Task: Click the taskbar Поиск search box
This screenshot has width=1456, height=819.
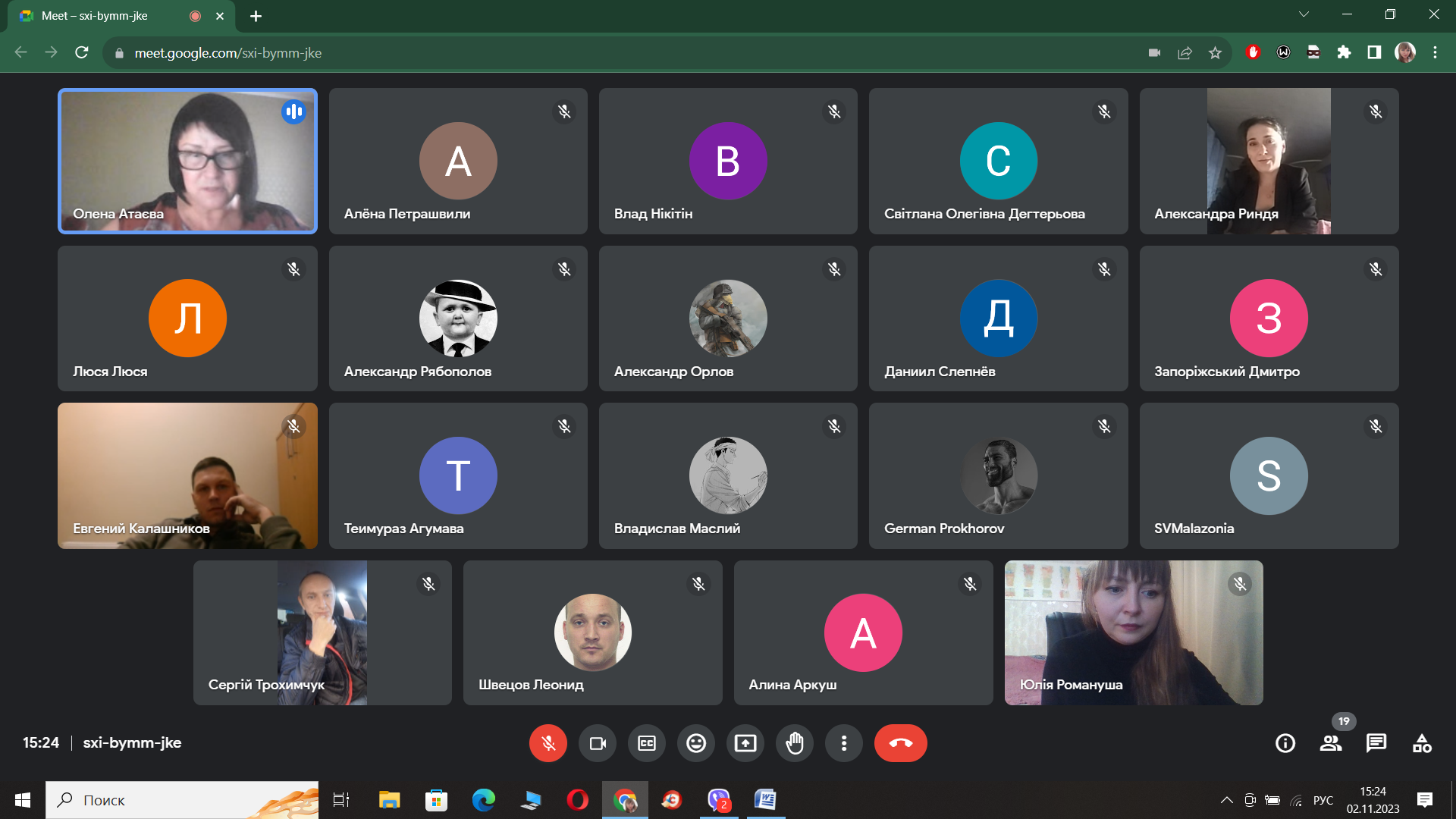Action: point(182,800)
